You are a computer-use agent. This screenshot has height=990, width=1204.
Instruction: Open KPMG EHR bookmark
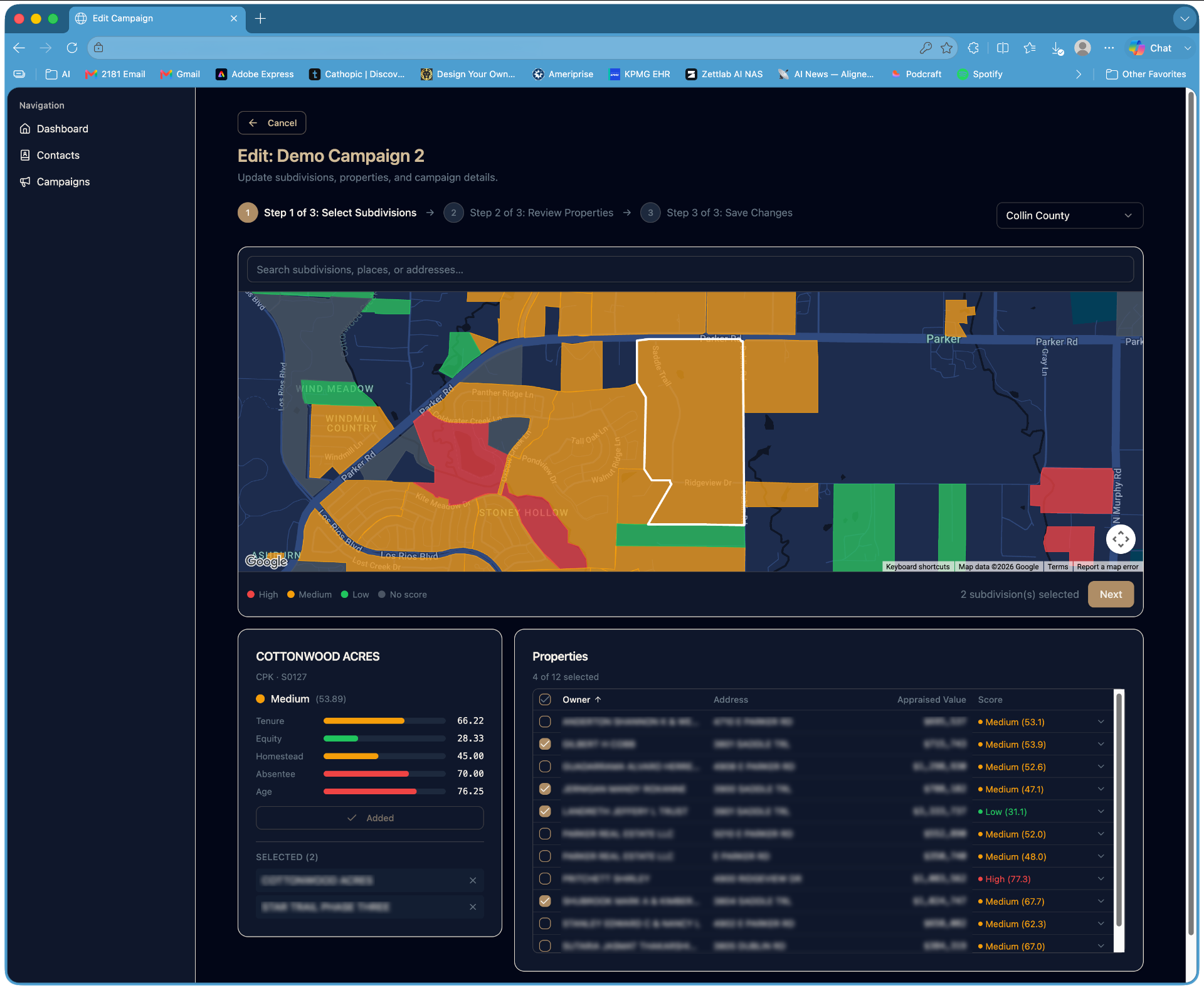click(640, 74)
